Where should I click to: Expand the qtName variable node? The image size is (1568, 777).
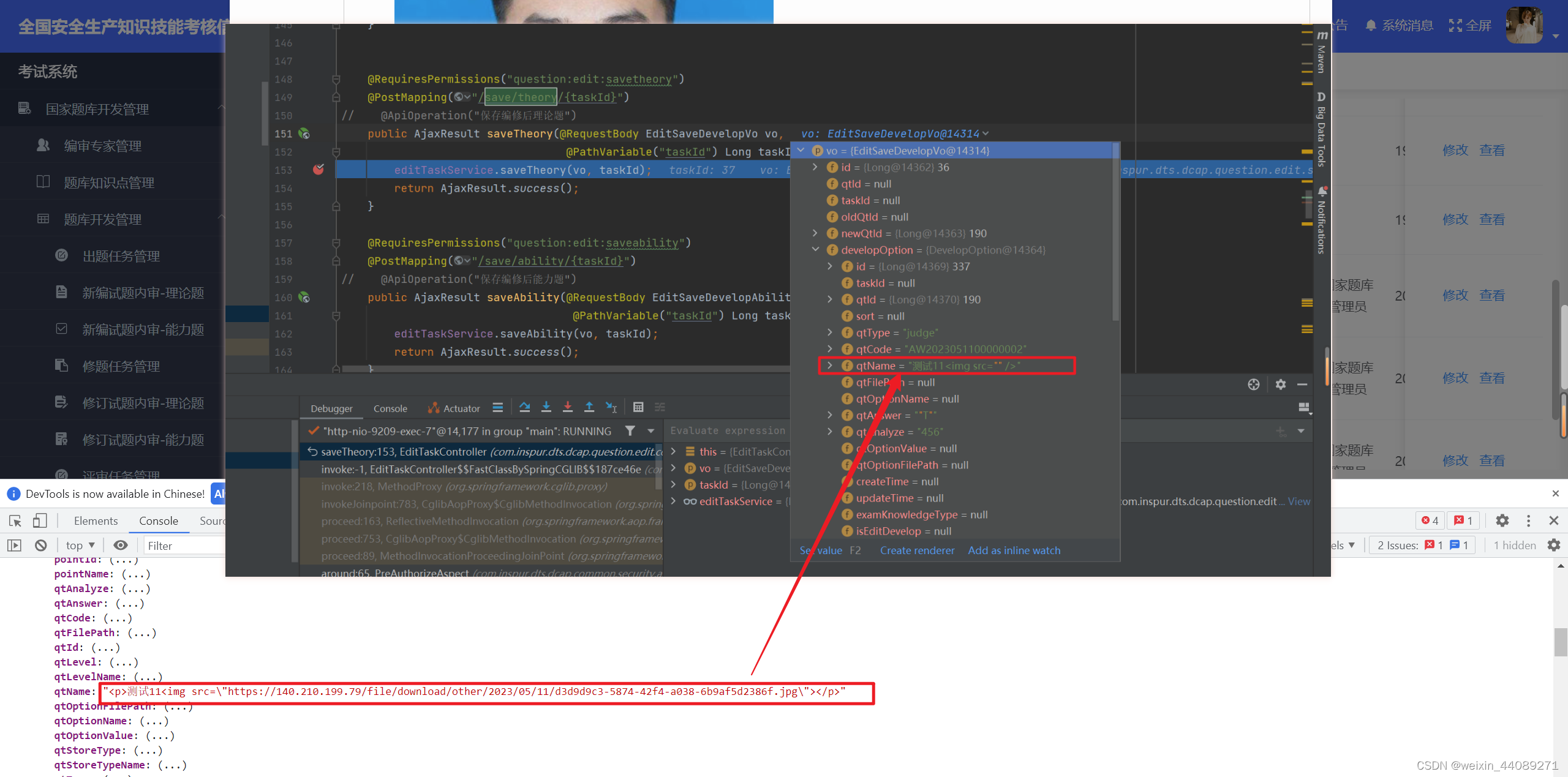pos(830,365)
